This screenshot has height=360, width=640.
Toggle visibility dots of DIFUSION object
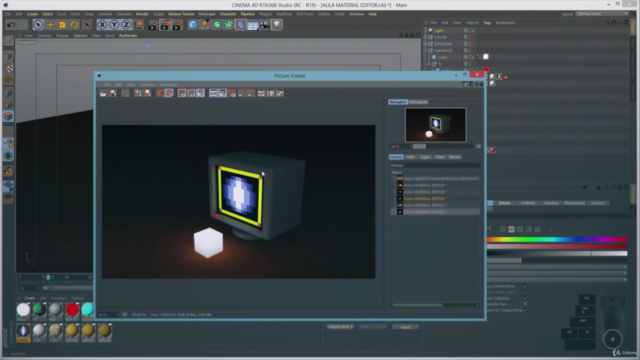click(470, 44)
